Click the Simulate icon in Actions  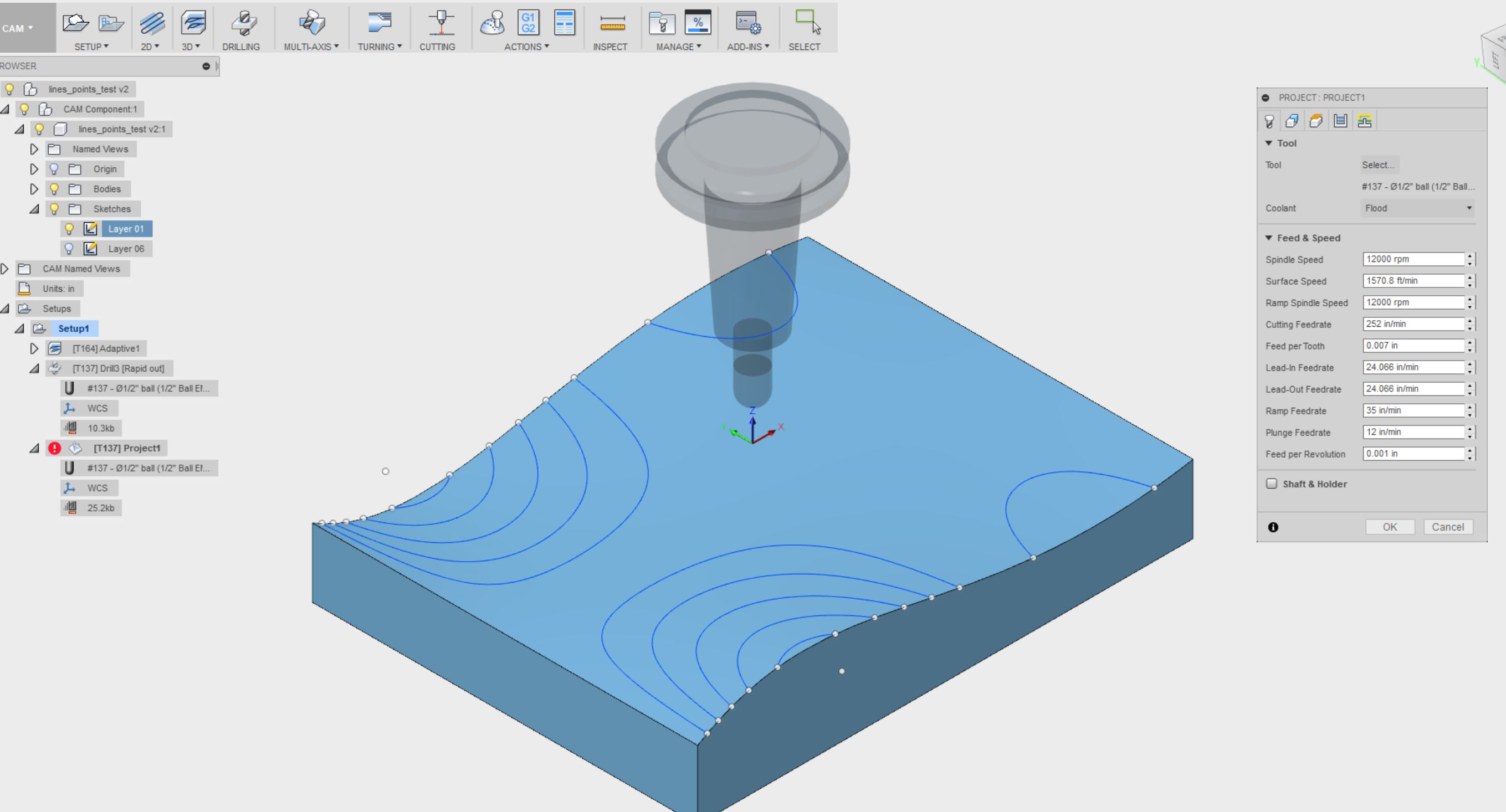492,23
